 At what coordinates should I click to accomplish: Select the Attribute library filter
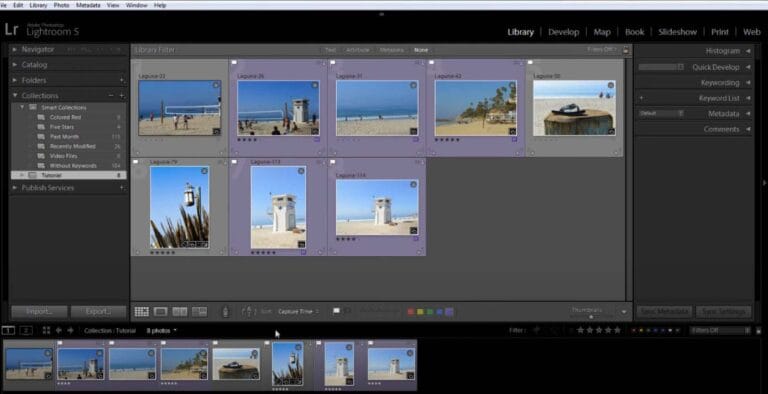(x=358, y=50)
